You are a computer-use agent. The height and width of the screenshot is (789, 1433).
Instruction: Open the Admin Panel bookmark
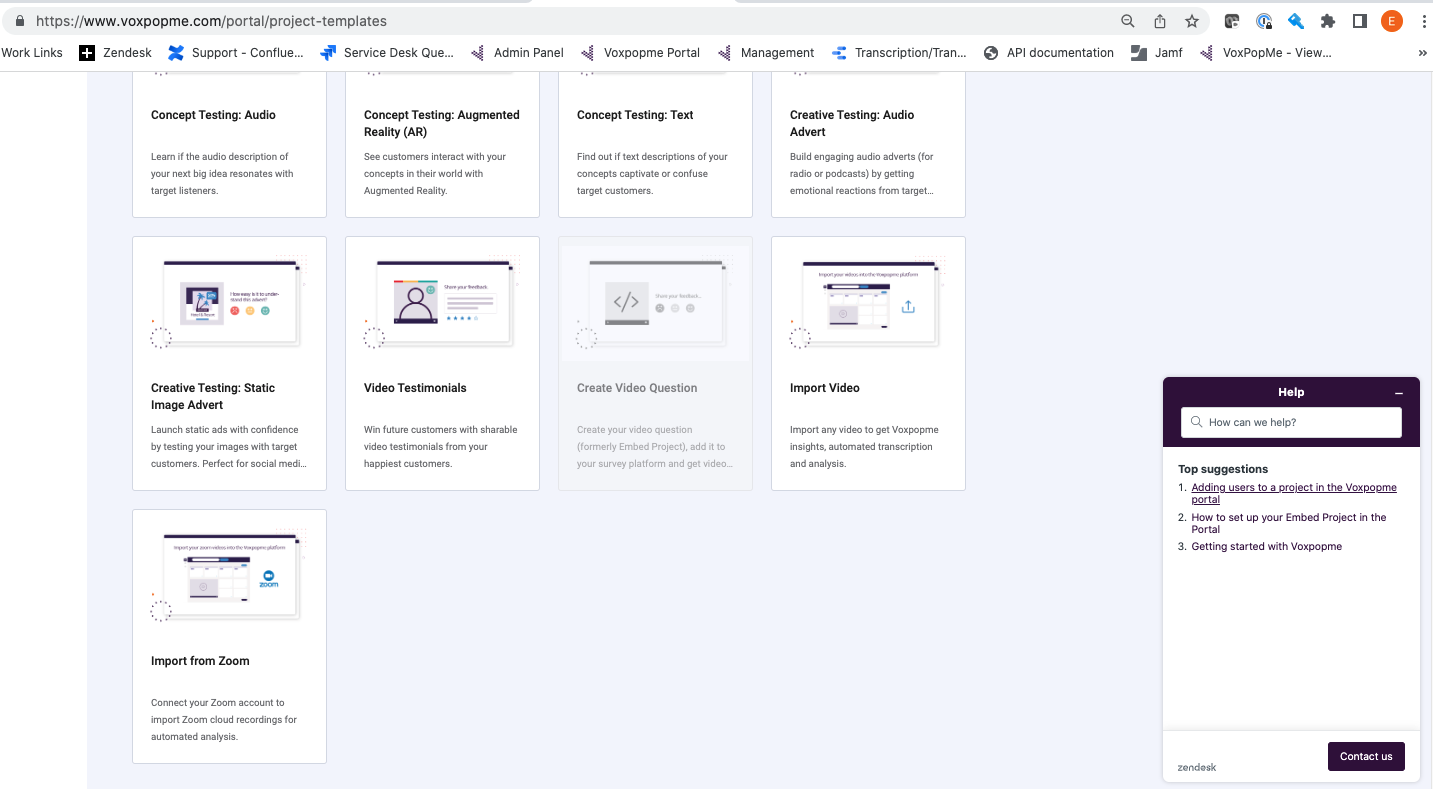coord(517,53)
